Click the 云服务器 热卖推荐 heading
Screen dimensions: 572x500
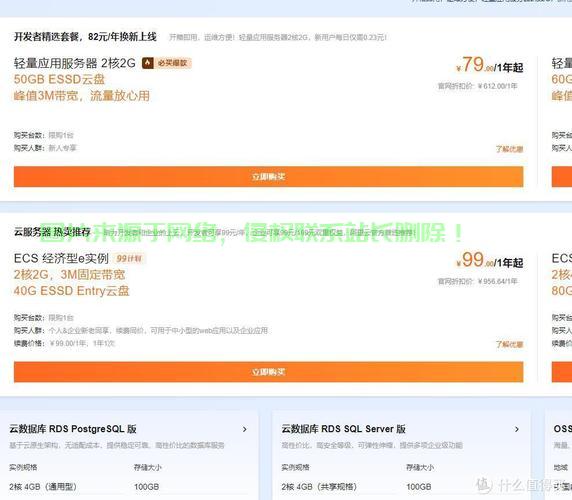pos(52,232)
